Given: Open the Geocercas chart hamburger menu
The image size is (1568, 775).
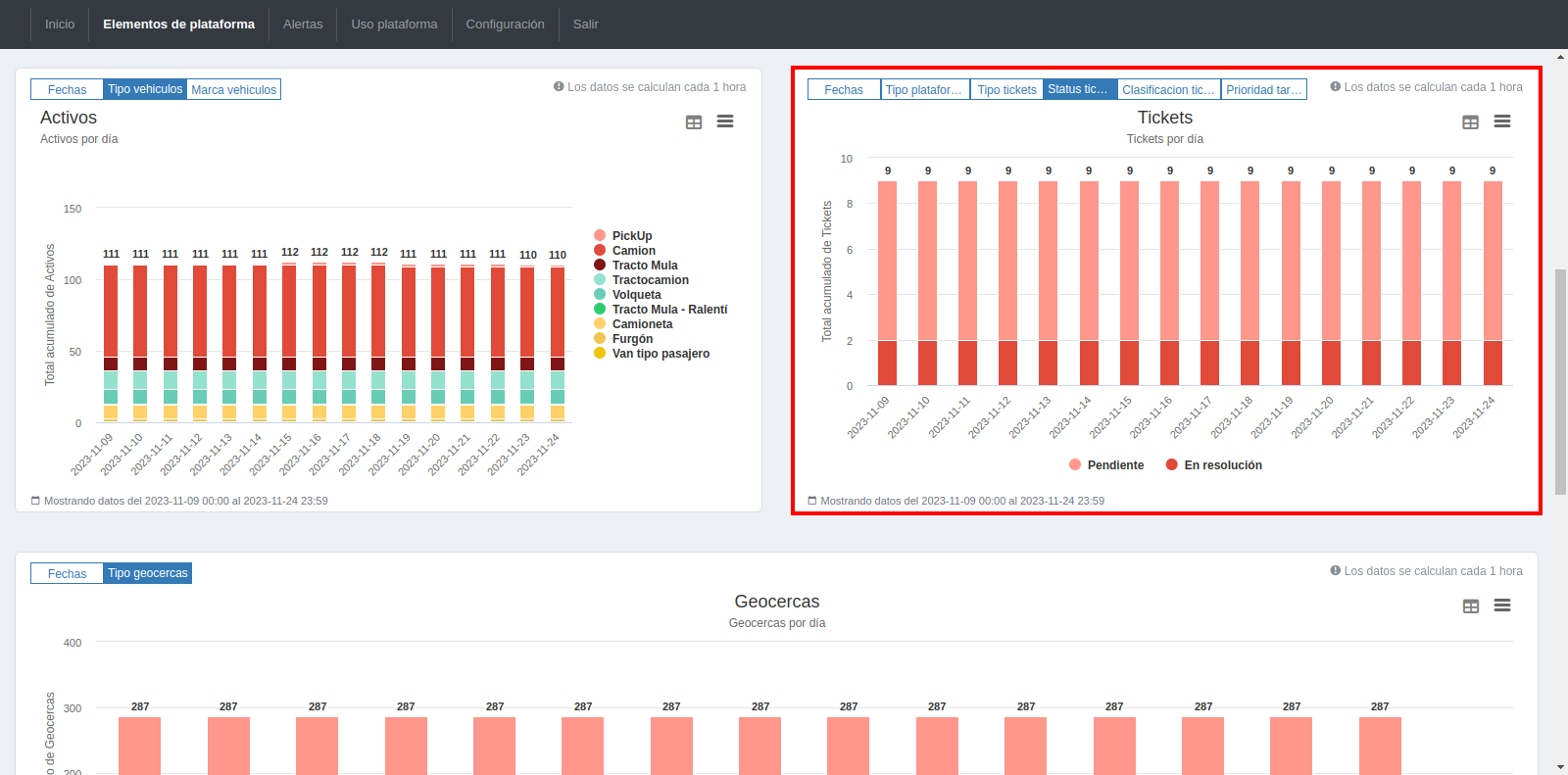Looking at the screenshot, I should click(1501, 605).
